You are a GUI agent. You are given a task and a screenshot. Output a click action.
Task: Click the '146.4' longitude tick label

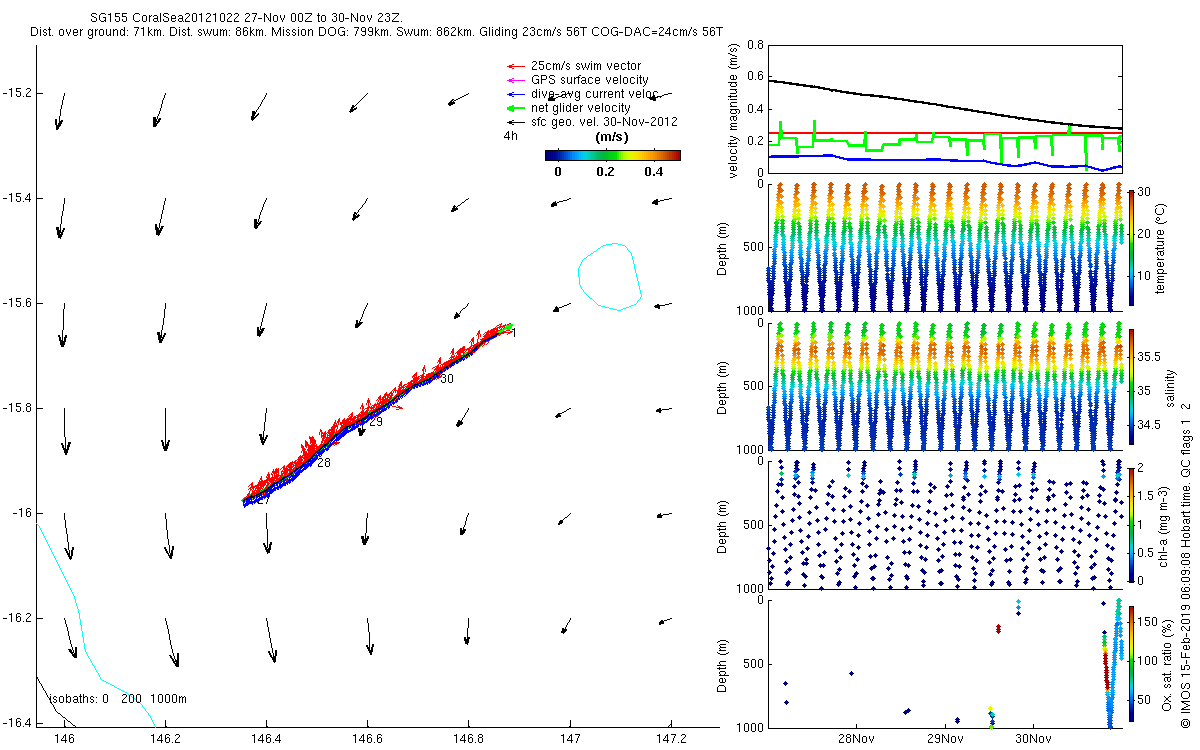tap(266, 738)
